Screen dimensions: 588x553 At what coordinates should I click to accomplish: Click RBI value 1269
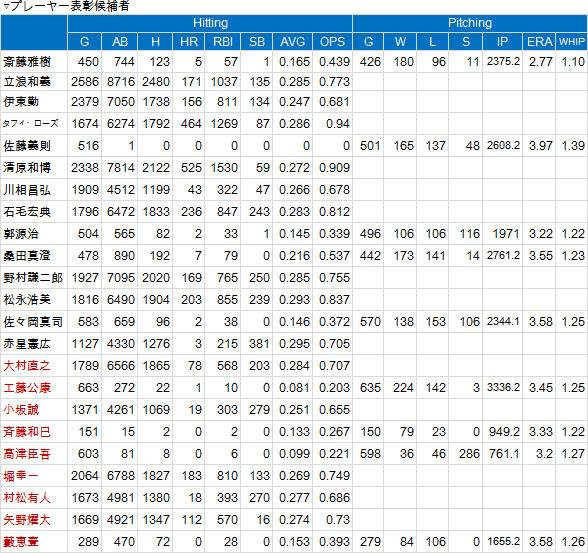[x=224, y=123]
